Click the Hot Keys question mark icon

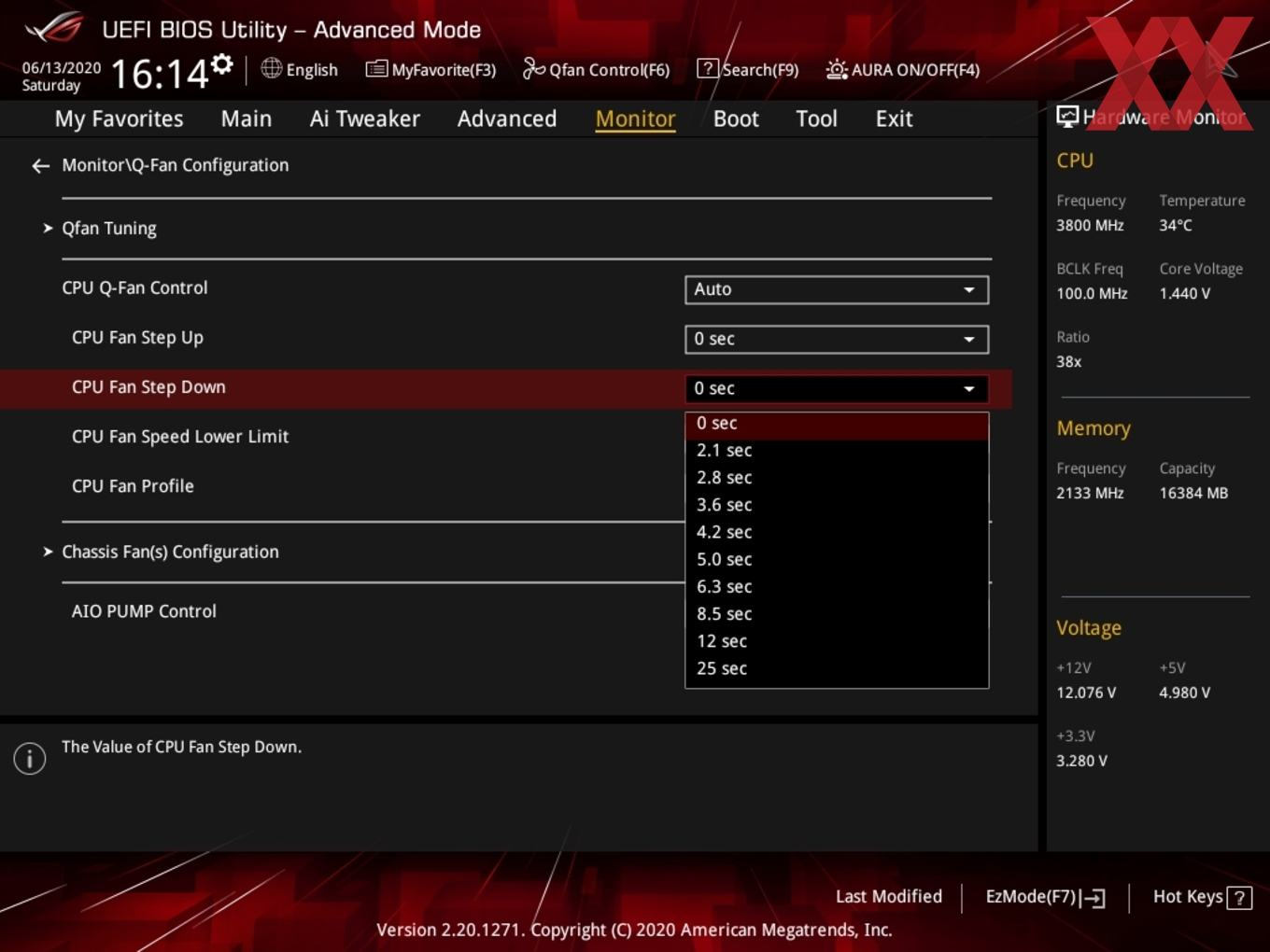coord(1239,898)
